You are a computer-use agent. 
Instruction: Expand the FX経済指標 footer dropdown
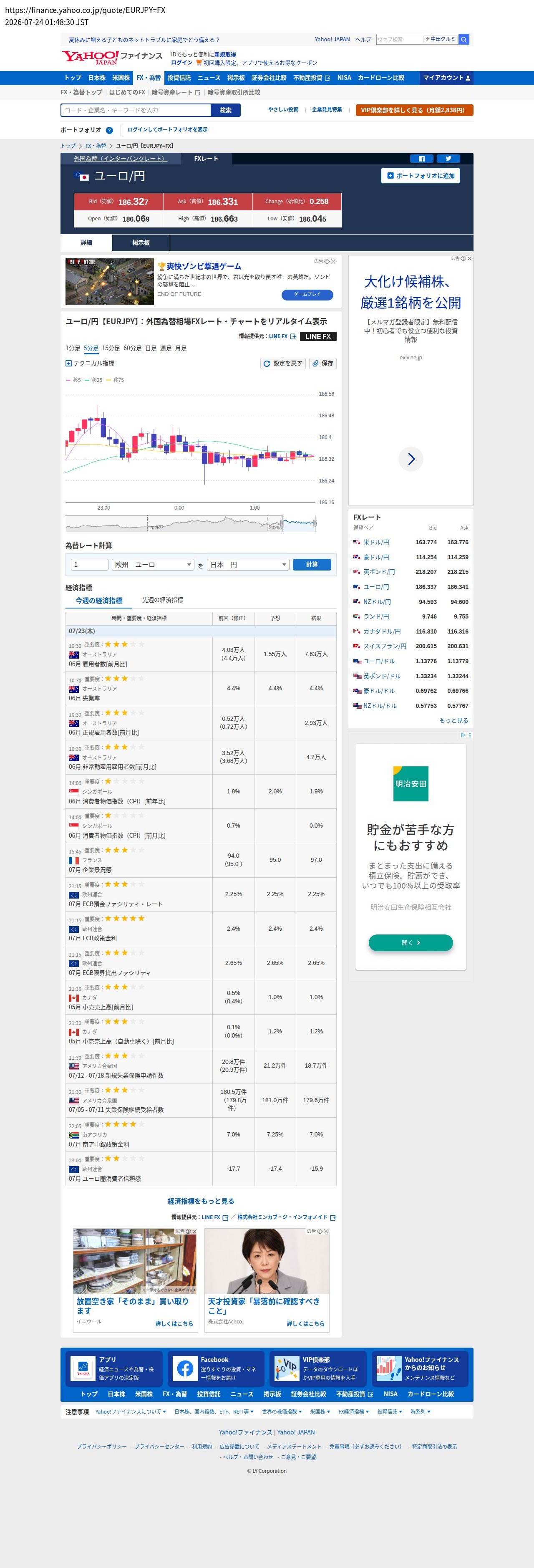point(353,1411)
